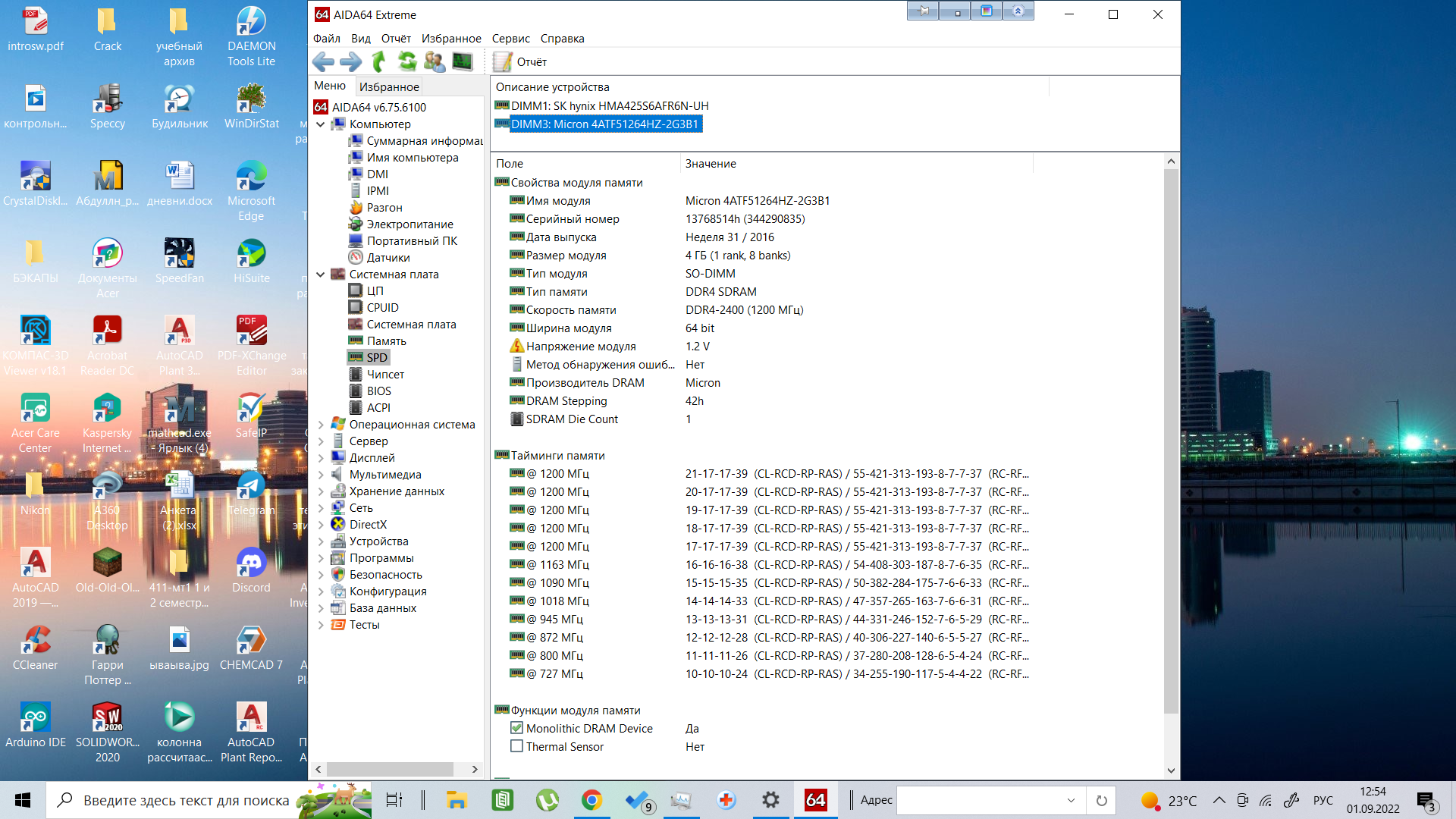
Task: Expand the Операционная система node
Action: [321, 425]
